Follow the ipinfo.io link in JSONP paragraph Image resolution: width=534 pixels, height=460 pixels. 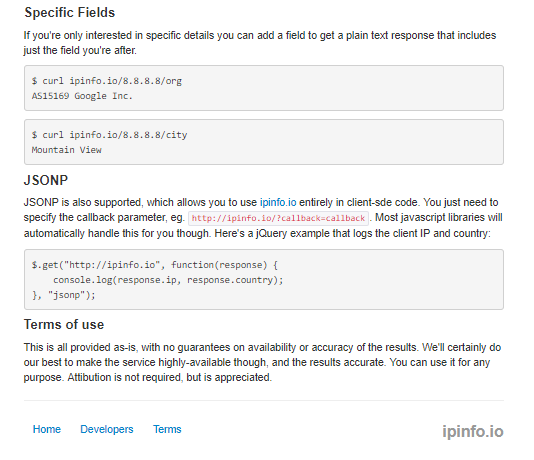click(x=278, y=202)
